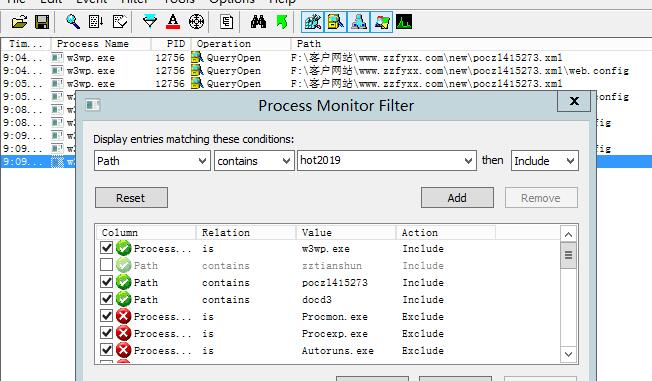Uncheck the Procmon.exe Exclude filter checkbox
Screen dimensions: 652x381
106,316
